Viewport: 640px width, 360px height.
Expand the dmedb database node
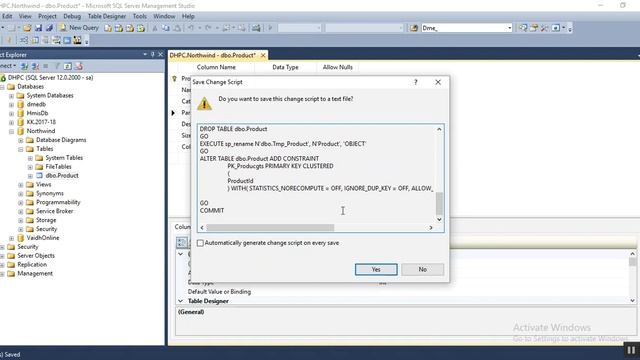pos(11,104)
